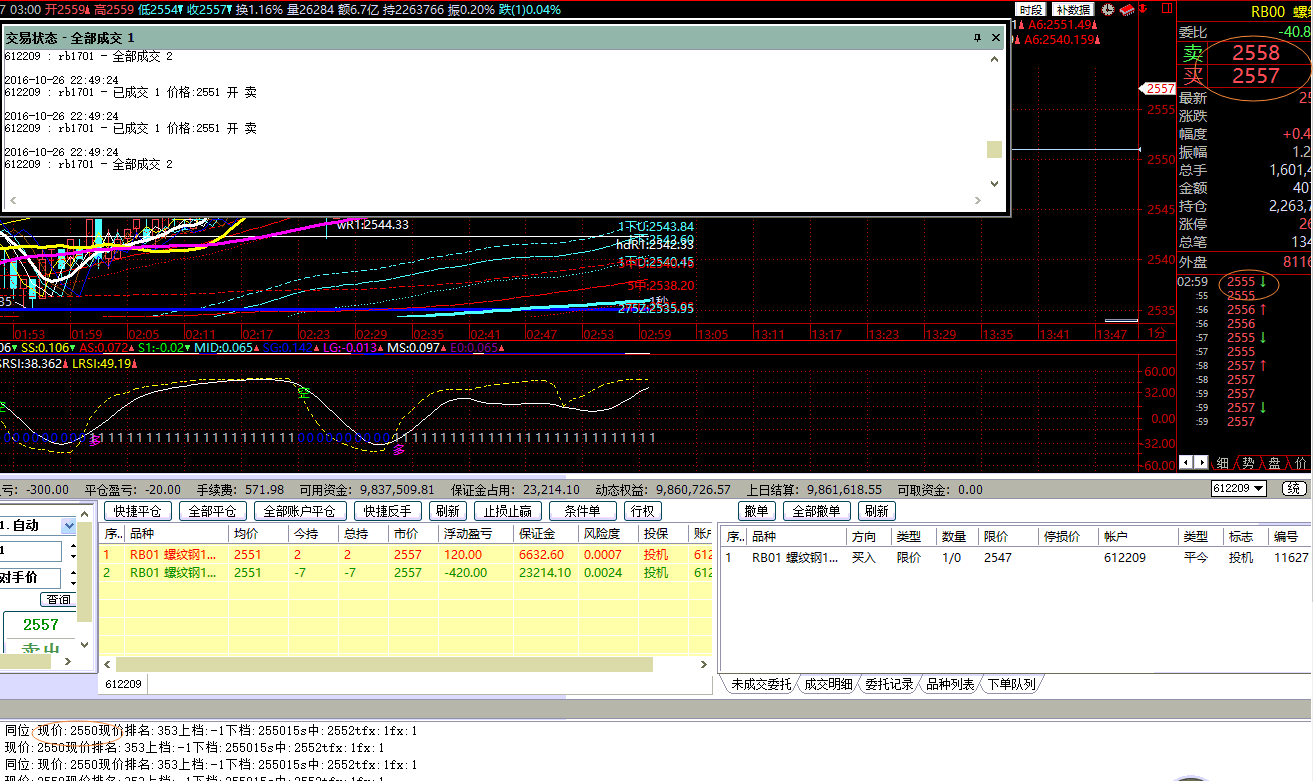The image size is (1313, 781).
Task: Click the 612209 account tab below the positions
Action: click(x=123, y=684)
